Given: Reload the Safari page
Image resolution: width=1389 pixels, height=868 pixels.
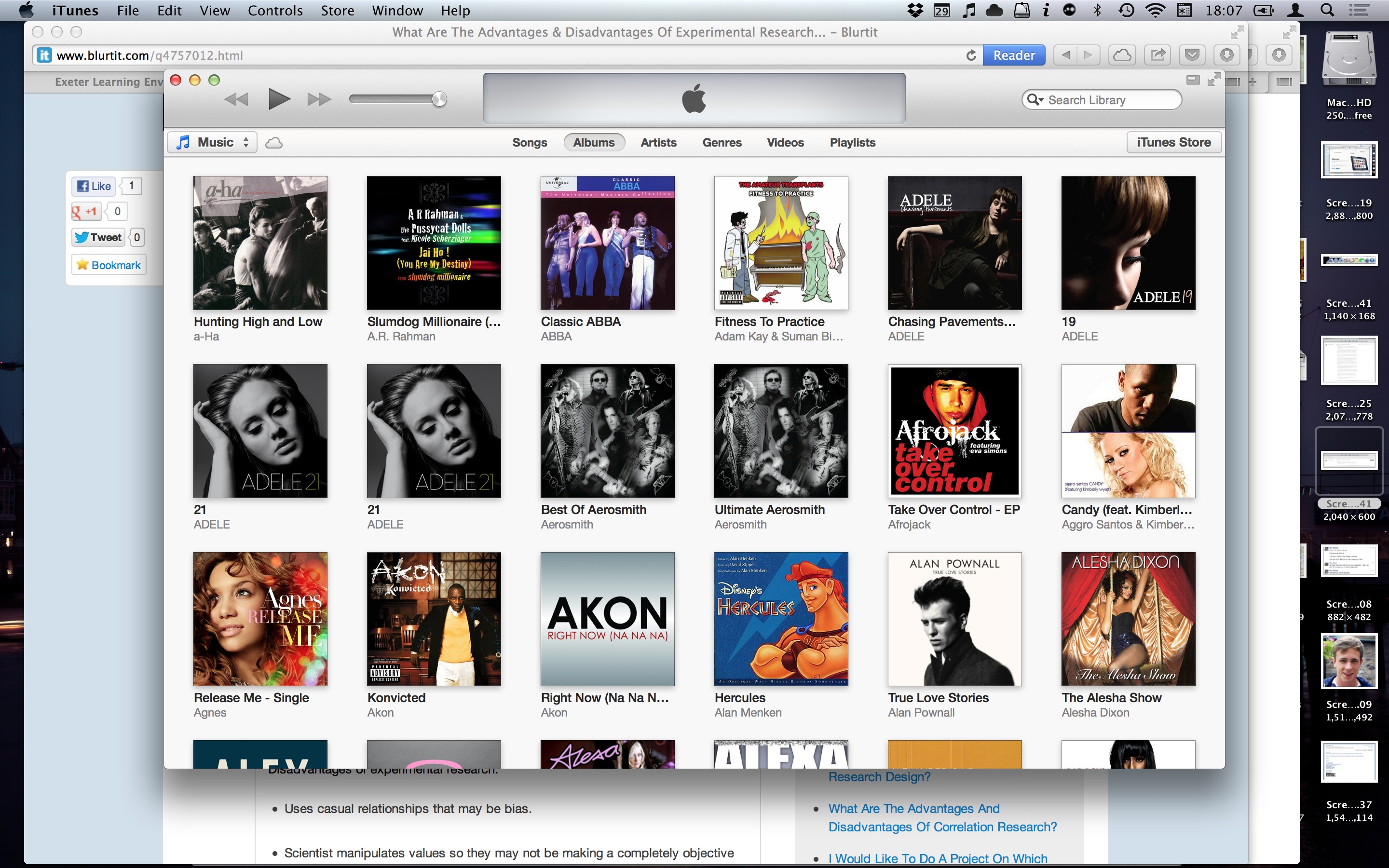Looking at the screenshot, I should point(970,55).
